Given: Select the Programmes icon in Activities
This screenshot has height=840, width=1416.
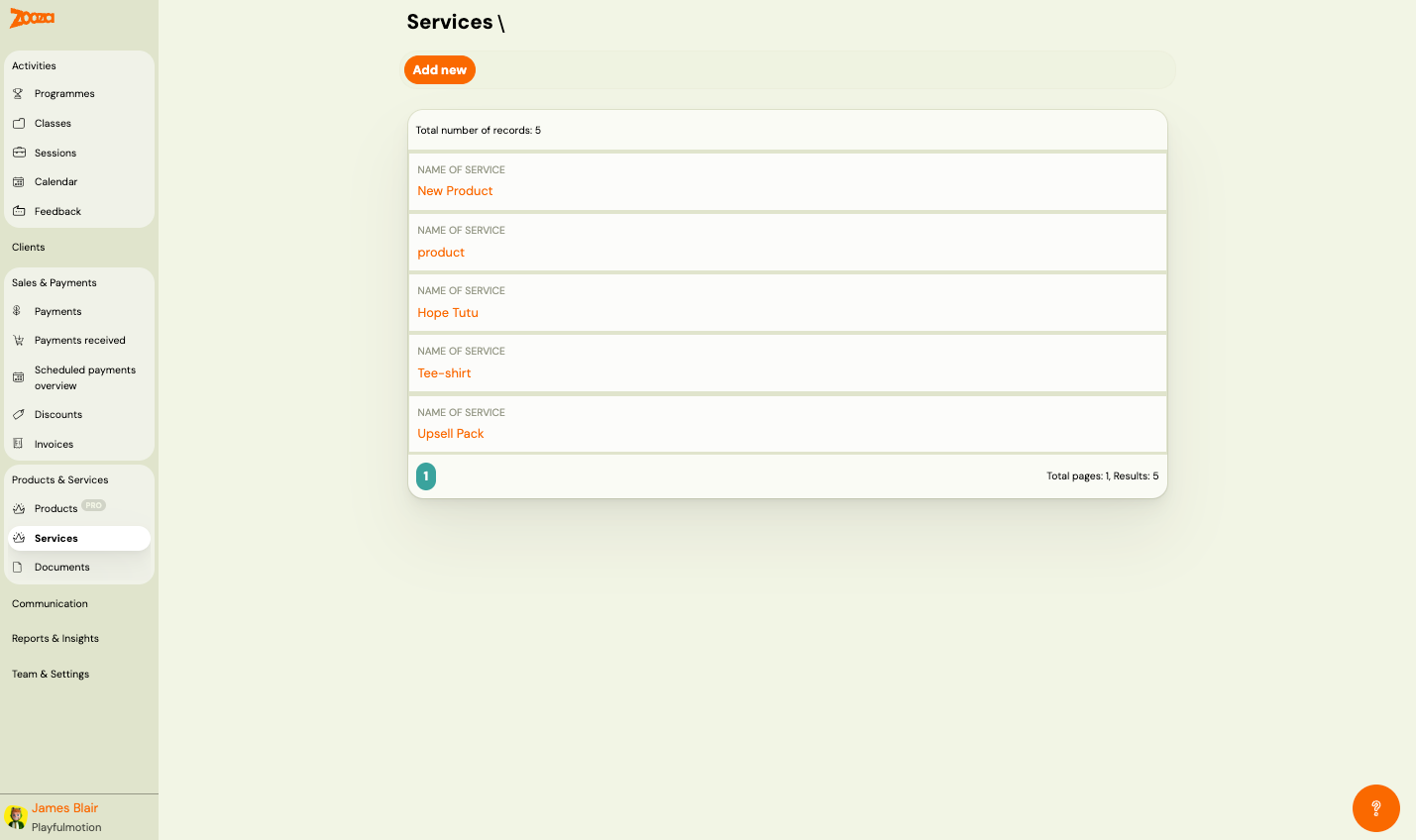Looking at the screenshot, I should [19, 93].
